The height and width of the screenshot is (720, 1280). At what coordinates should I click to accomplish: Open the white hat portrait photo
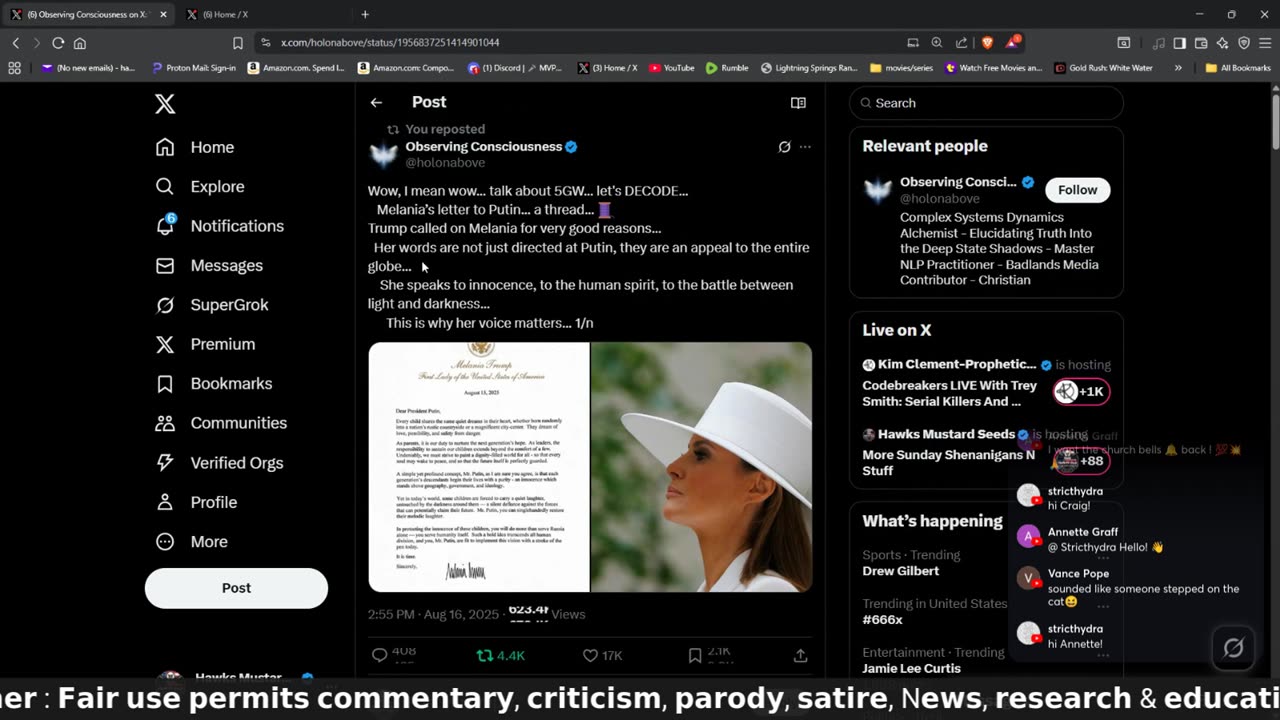pyautogui.click(x=701, y=467)
